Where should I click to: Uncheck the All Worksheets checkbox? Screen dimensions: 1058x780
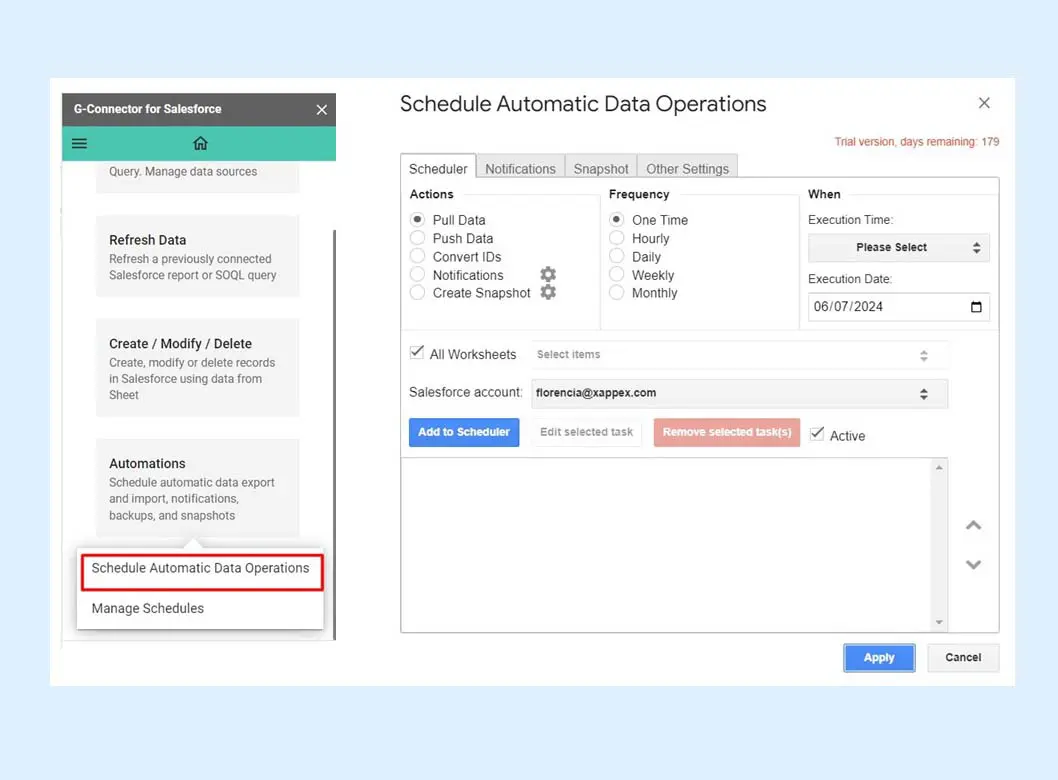tap(417, 353)
